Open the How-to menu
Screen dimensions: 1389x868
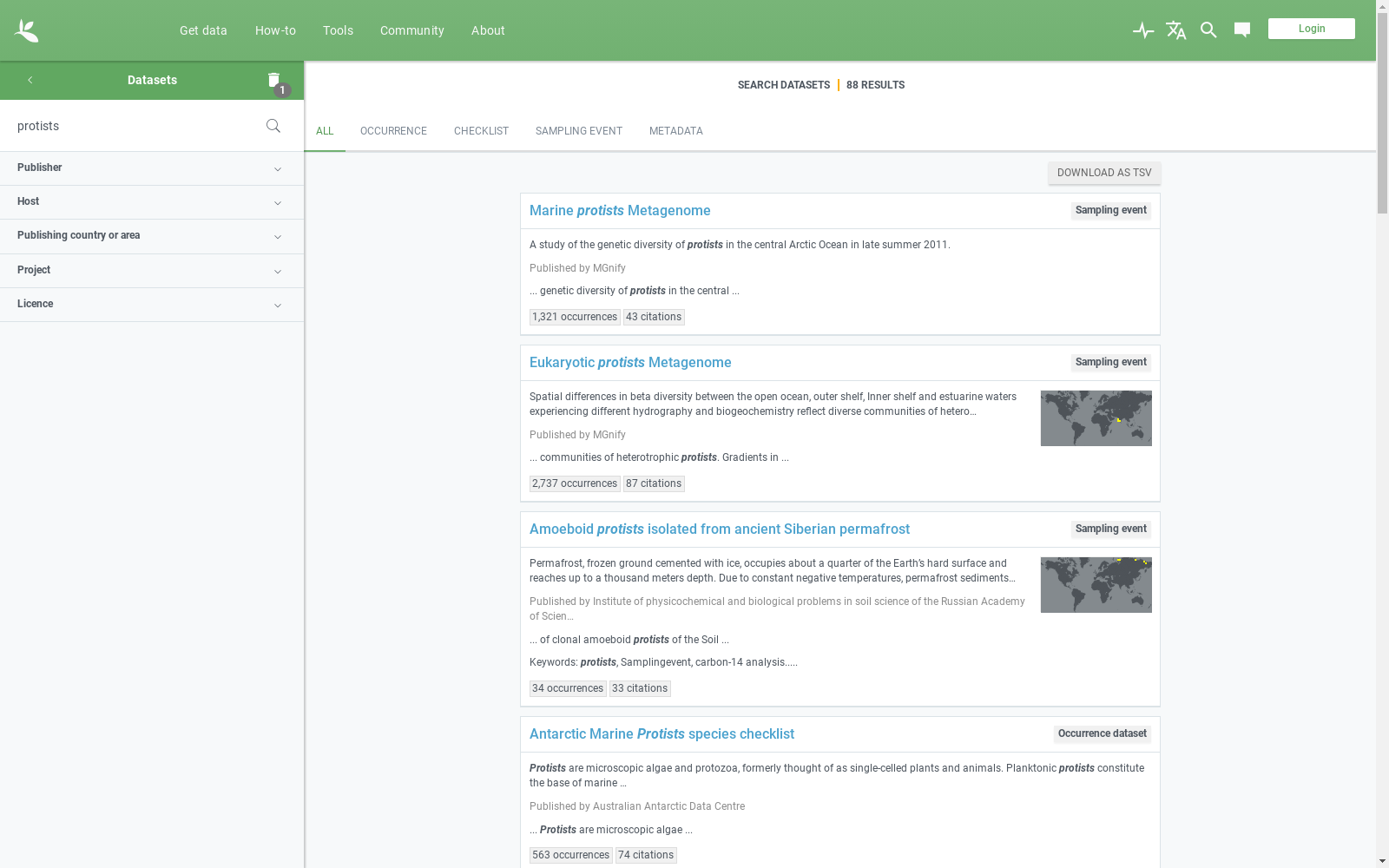click(x=275, y=30)
